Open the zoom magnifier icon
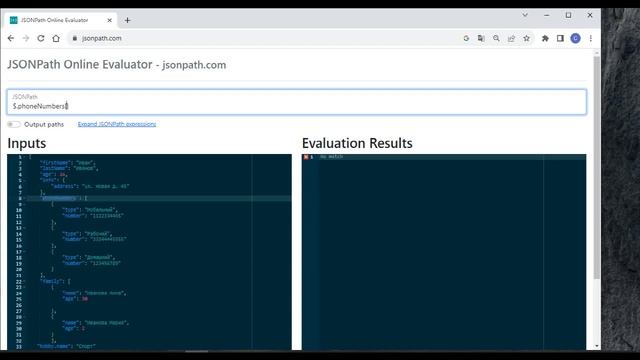The height and width of the screenshot is (360, 640). click(x=496, y=38)
